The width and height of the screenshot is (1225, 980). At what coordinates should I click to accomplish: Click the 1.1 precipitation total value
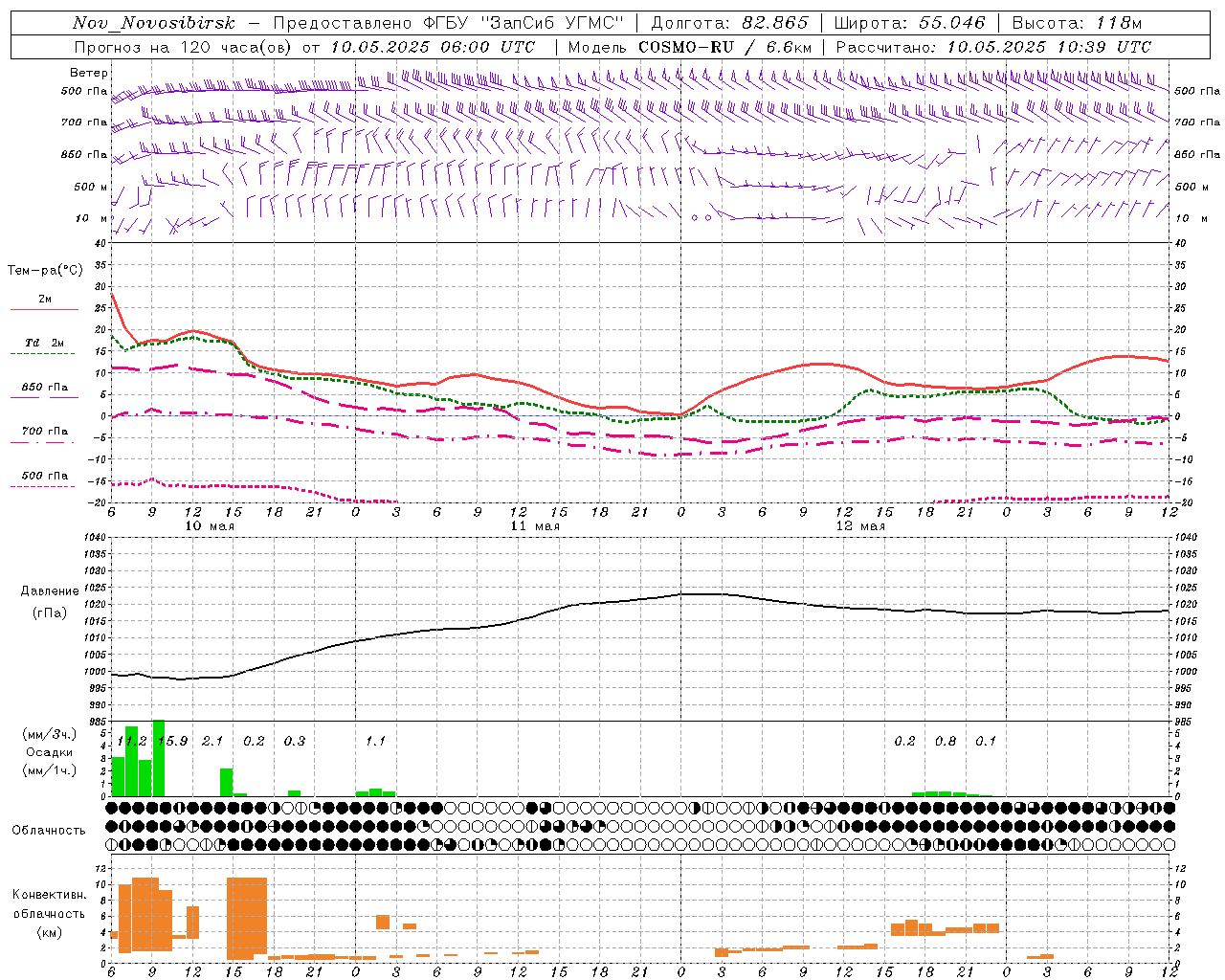coord(375,741)
